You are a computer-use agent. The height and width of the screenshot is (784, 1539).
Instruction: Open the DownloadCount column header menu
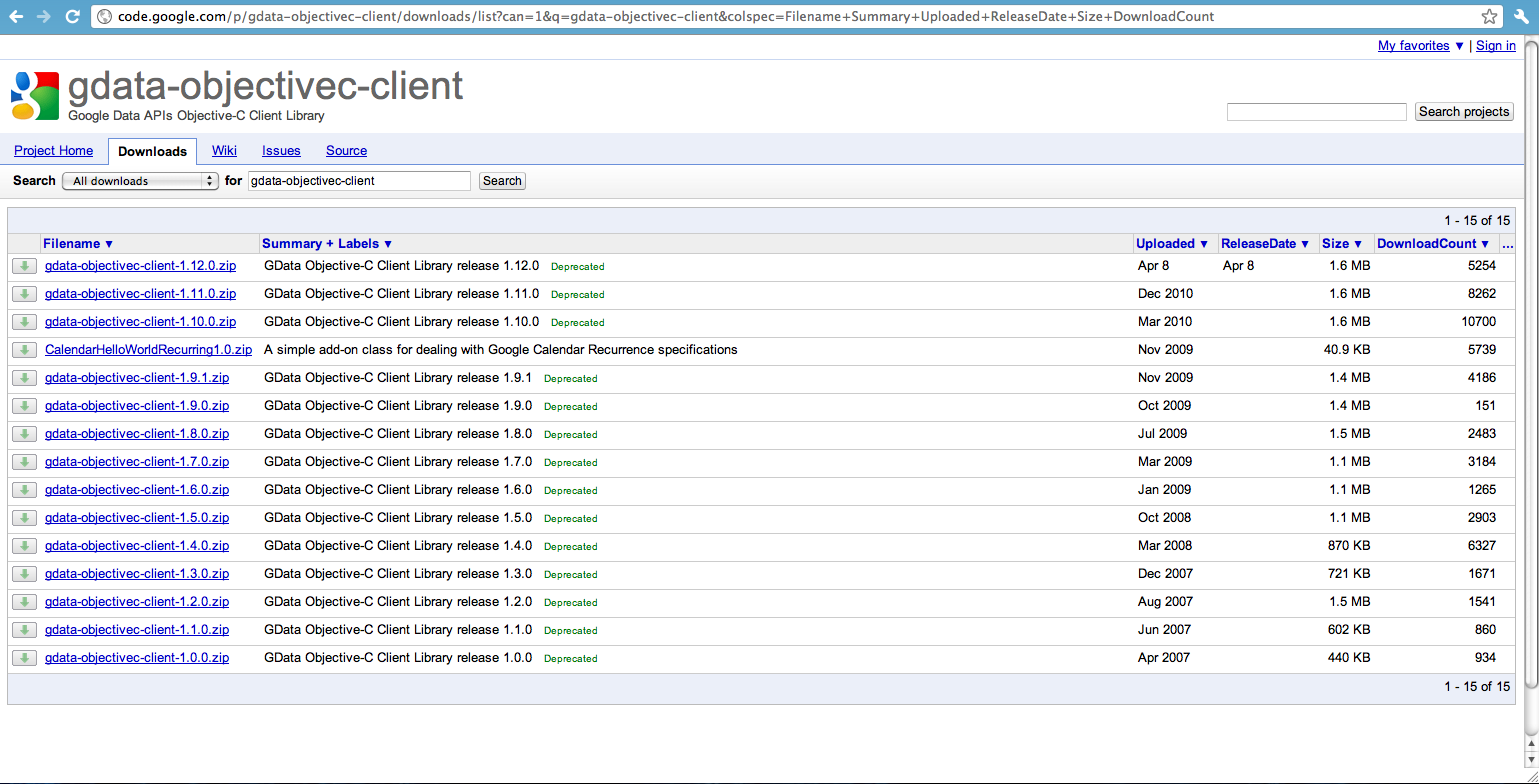1433,244
